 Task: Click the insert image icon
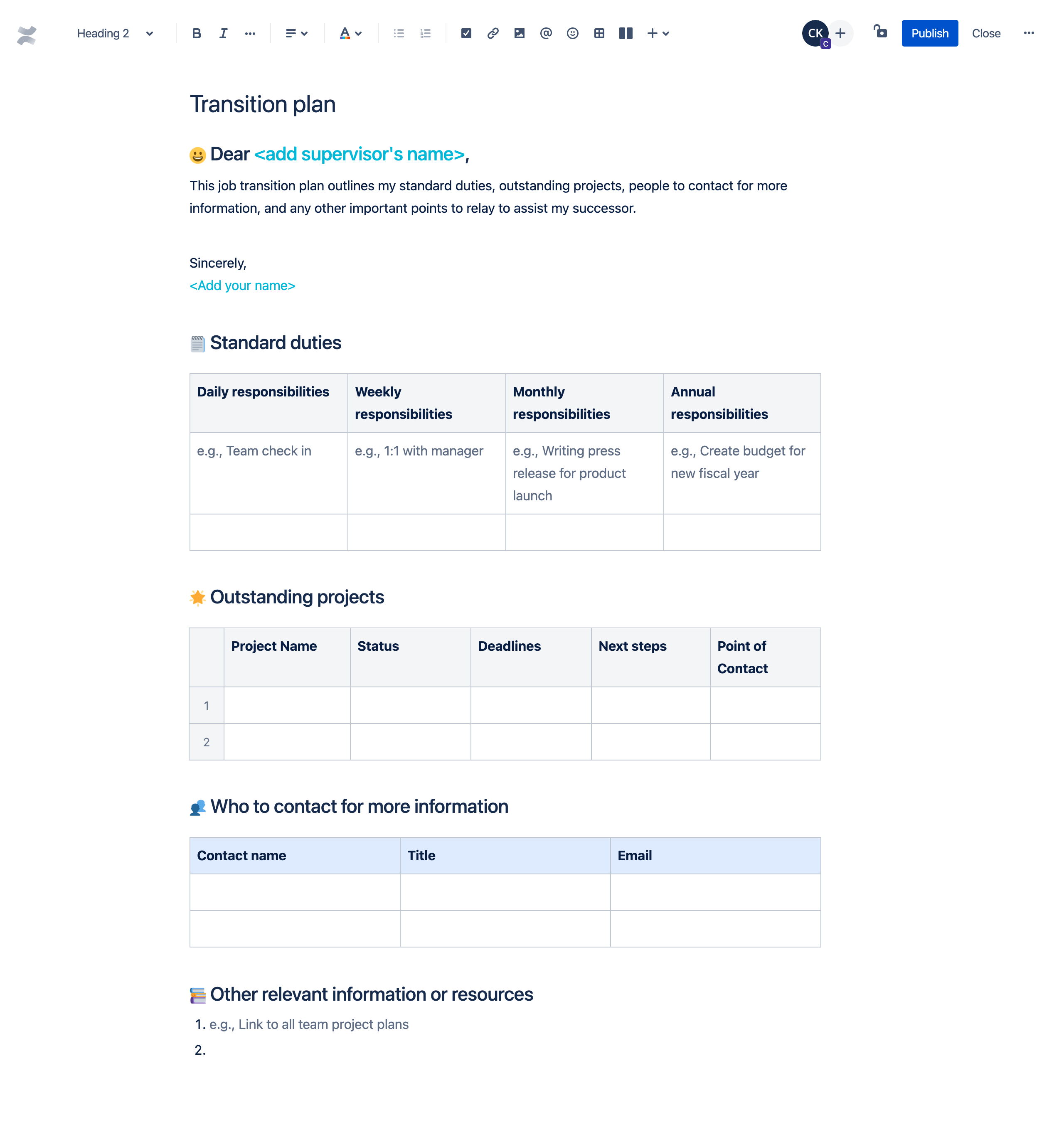(x=519, y=33)
